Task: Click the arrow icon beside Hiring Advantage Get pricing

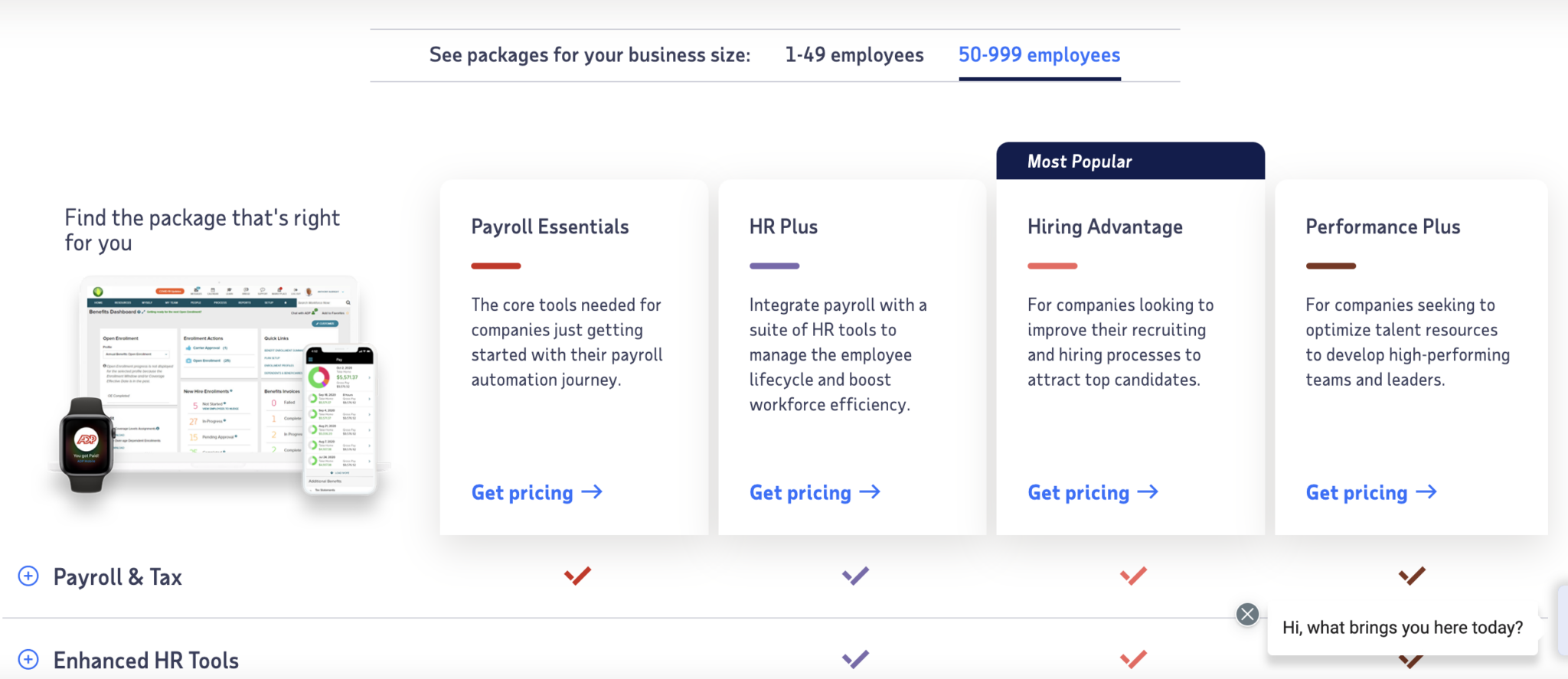Action: coord(1148,492)
